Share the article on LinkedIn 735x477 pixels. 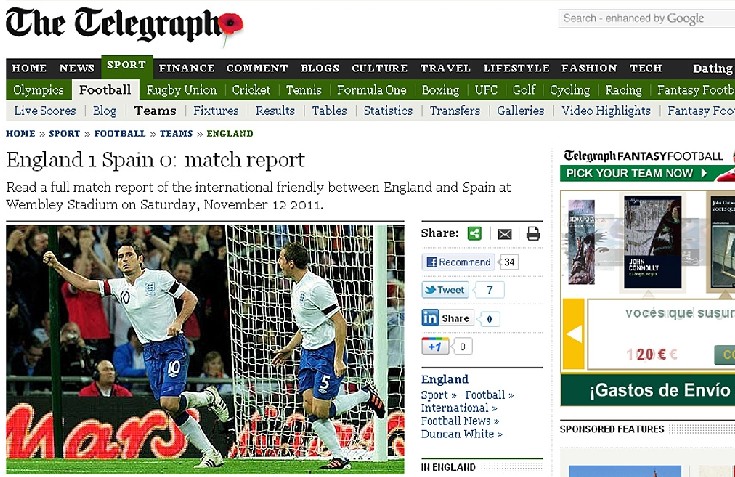pos(447,318)
